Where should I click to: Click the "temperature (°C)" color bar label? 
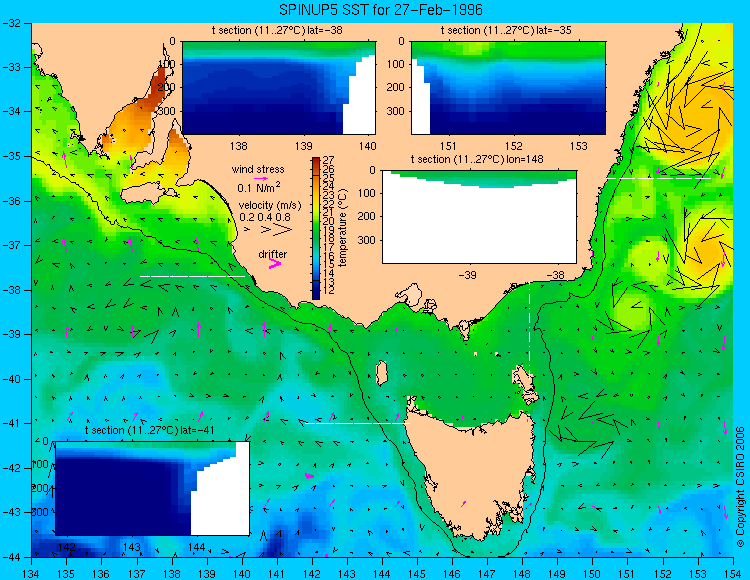point(343,228)
